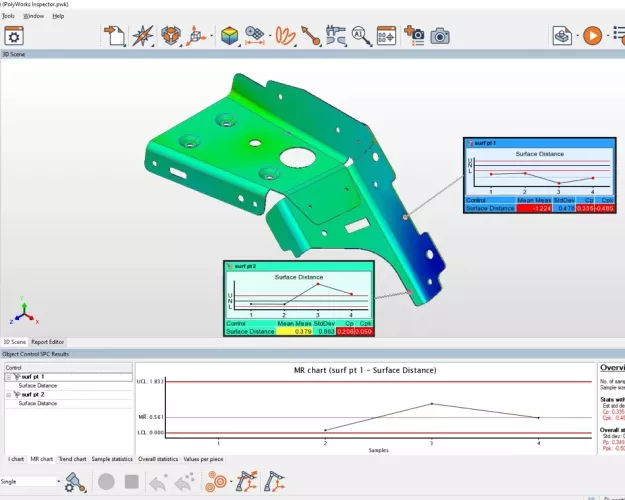Switch to the Report Editor tab

(x=47, y=342)
